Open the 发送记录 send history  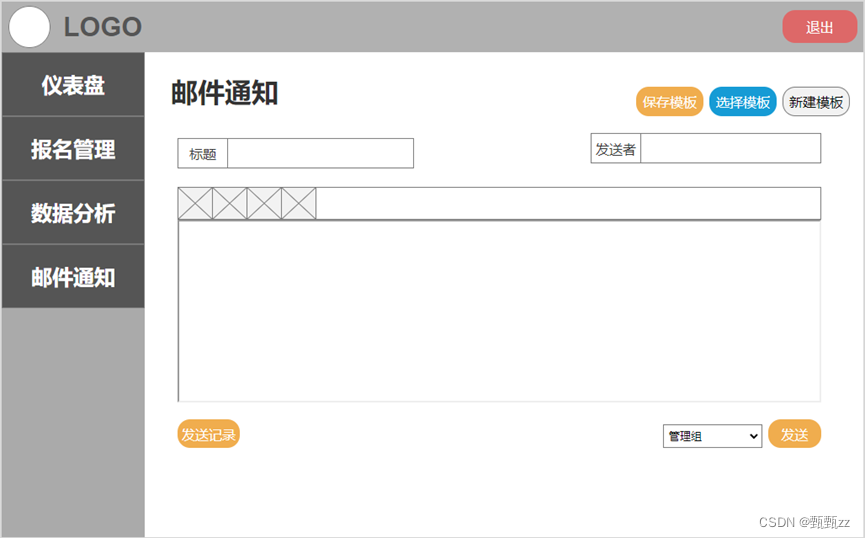click(209, 434)
